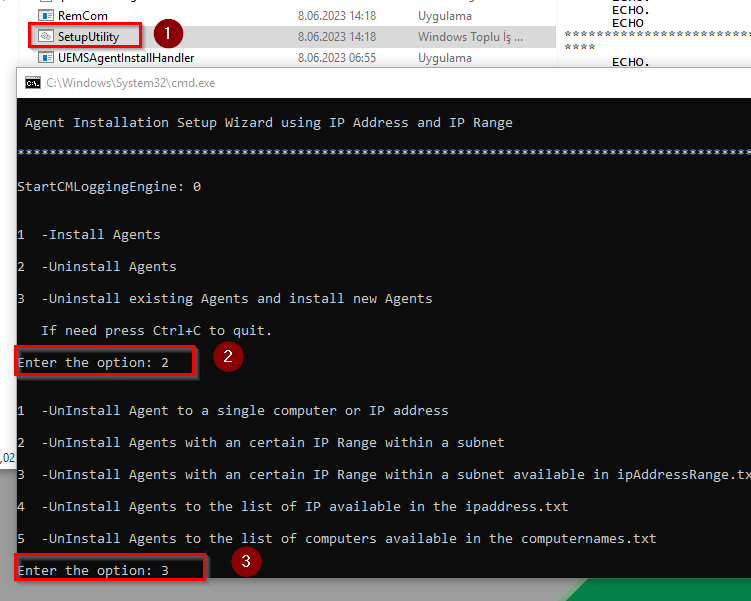Click the first 'Enter the option: 2' prompt
Viewport: 751px width, 601px height.
[x=93, y=363]
